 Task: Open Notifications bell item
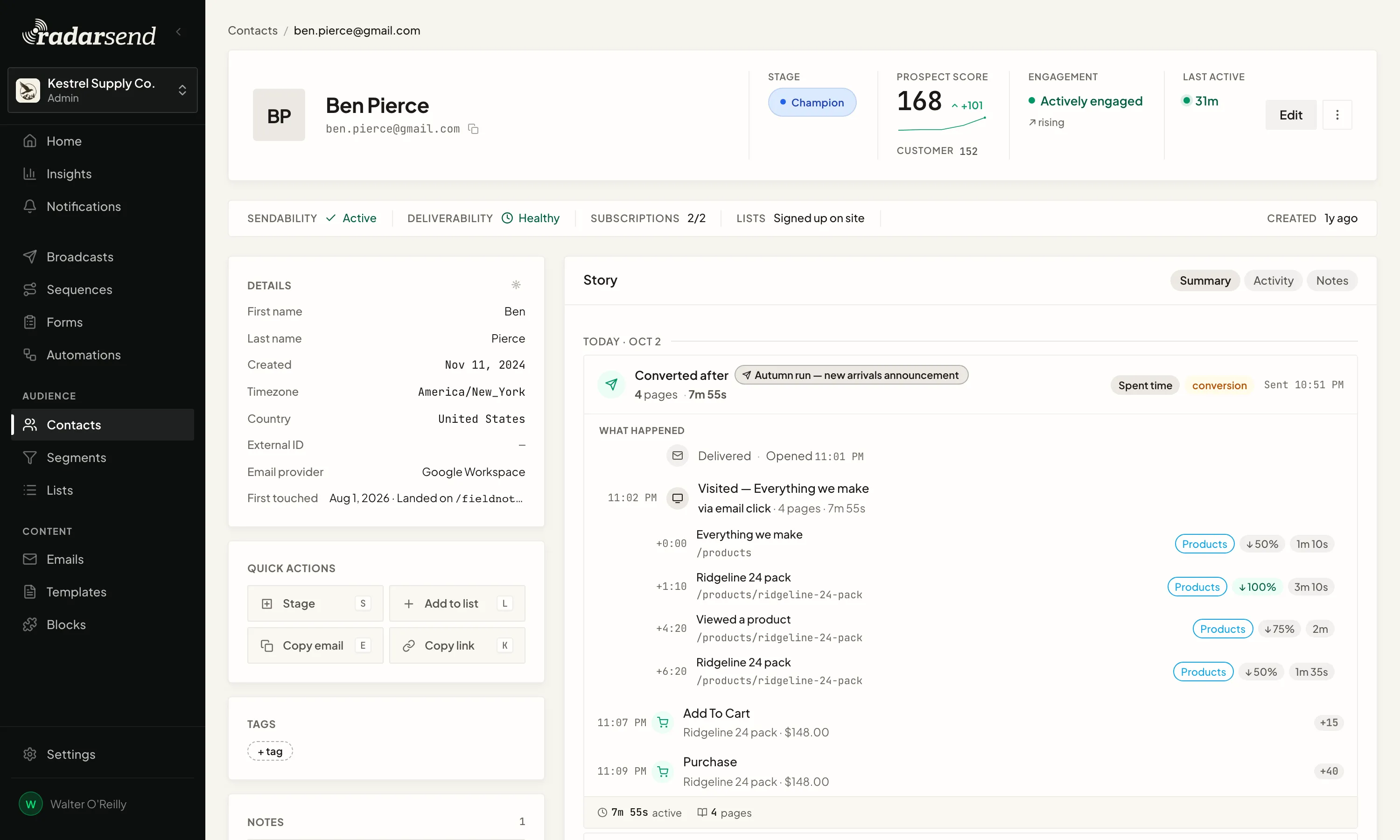pos(102,207)
